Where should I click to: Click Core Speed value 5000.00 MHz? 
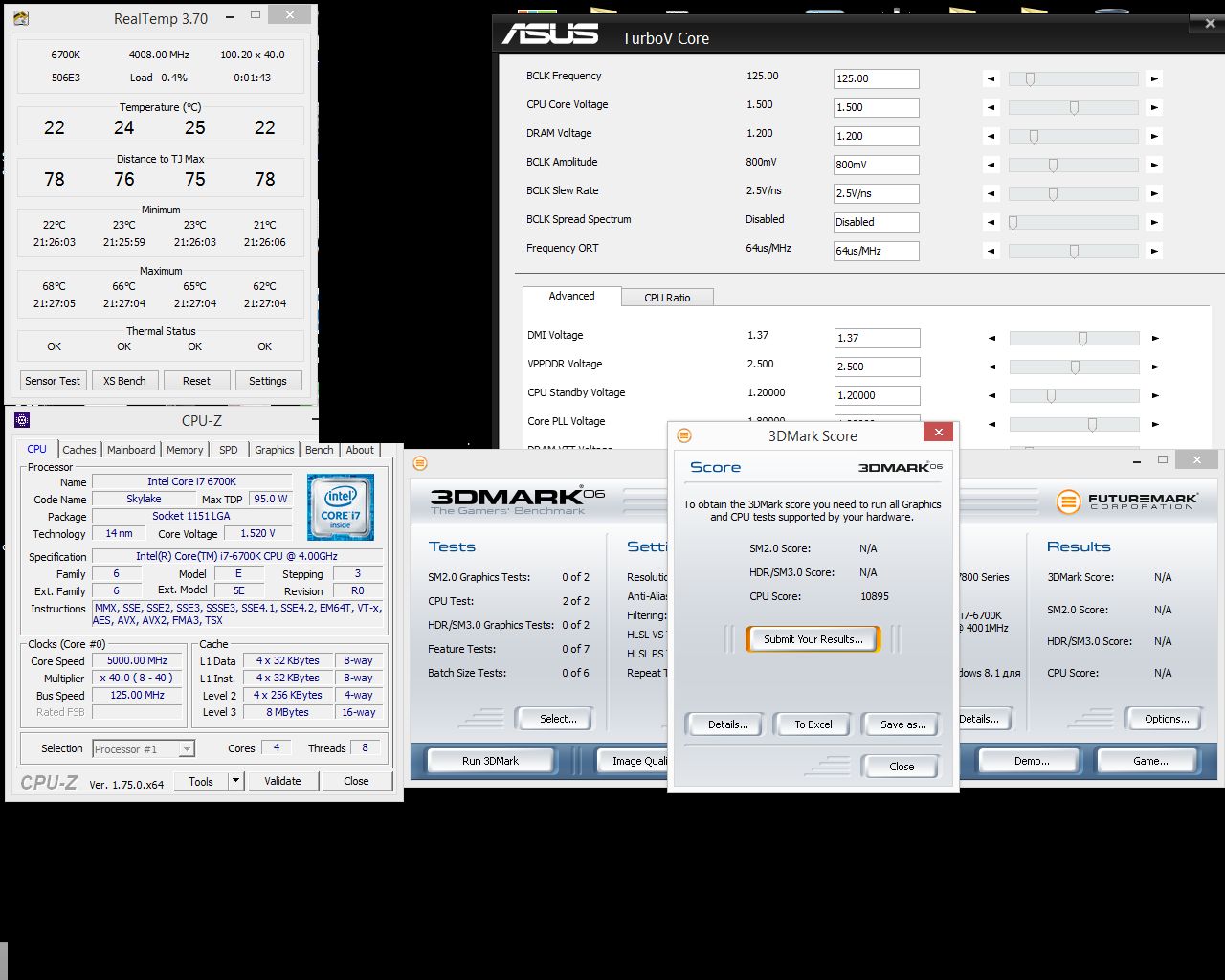(137, 660)
